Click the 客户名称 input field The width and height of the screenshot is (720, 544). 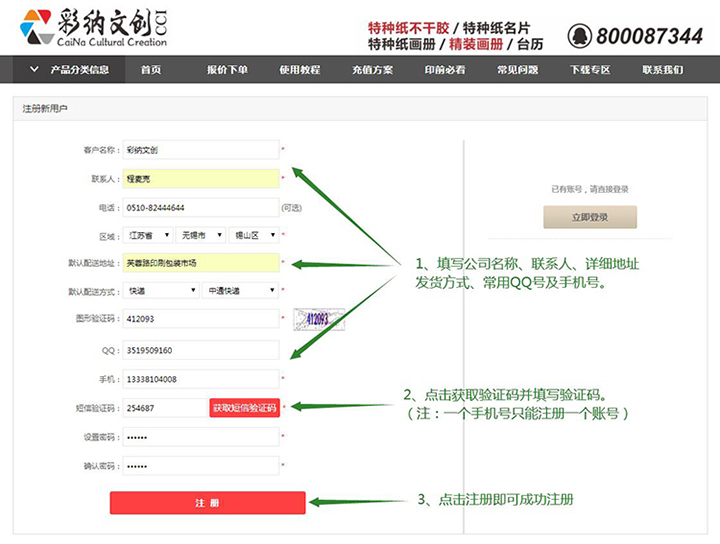tap(200, 150)
